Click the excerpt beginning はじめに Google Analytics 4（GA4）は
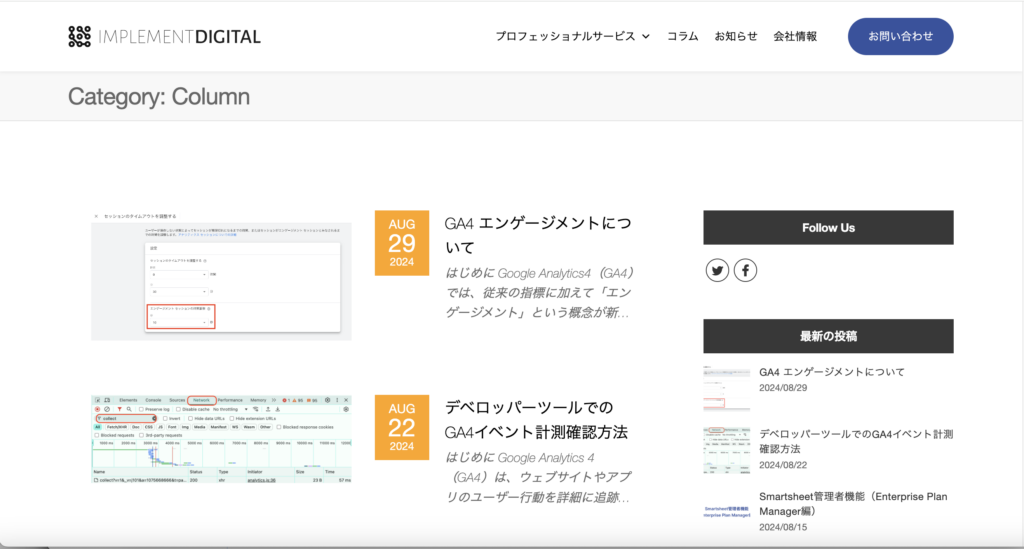The width and height of the screenshot is (1024, 549). click(x=538, y=477)
